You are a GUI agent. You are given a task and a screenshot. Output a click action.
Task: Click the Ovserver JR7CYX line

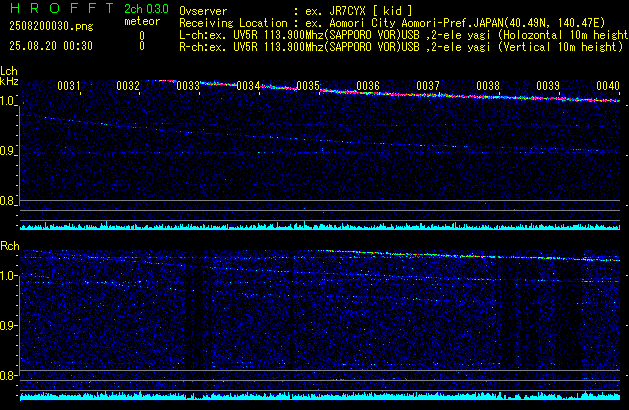coord(296,11)
